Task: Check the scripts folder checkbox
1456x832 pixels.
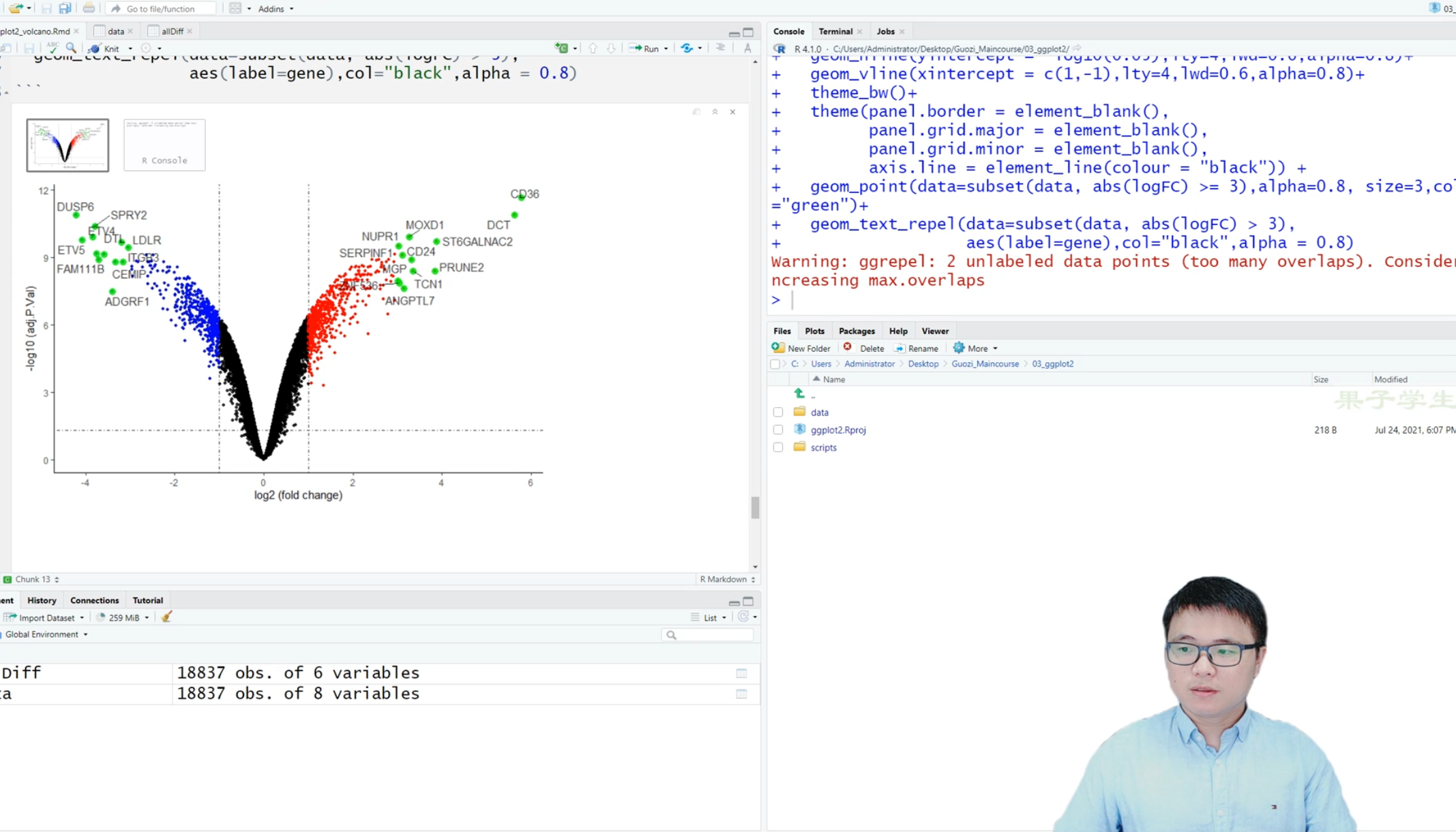Action: (778, 447)
